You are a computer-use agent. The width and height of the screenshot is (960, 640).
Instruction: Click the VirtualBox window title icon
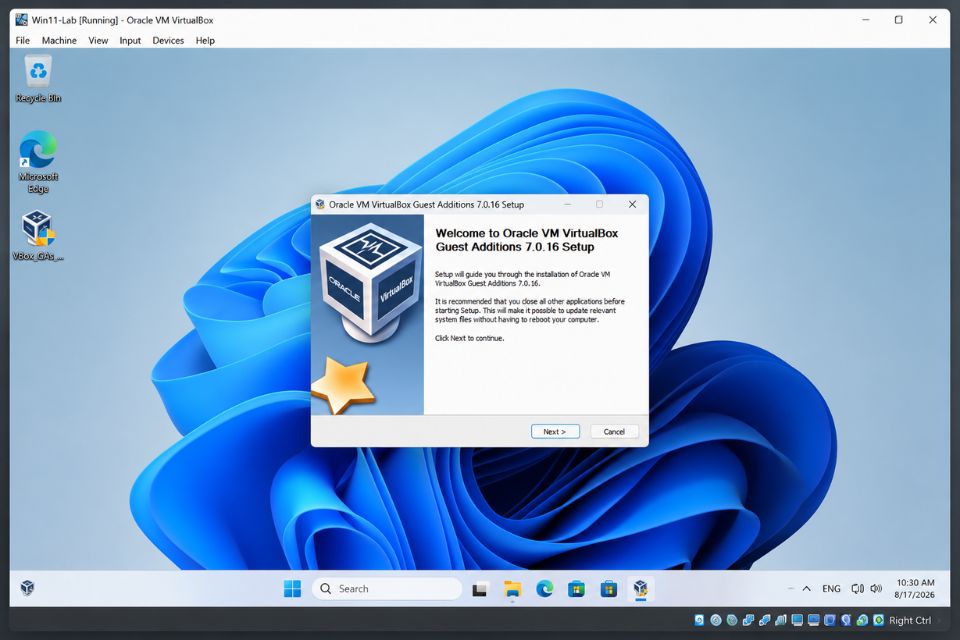[21, 20]
